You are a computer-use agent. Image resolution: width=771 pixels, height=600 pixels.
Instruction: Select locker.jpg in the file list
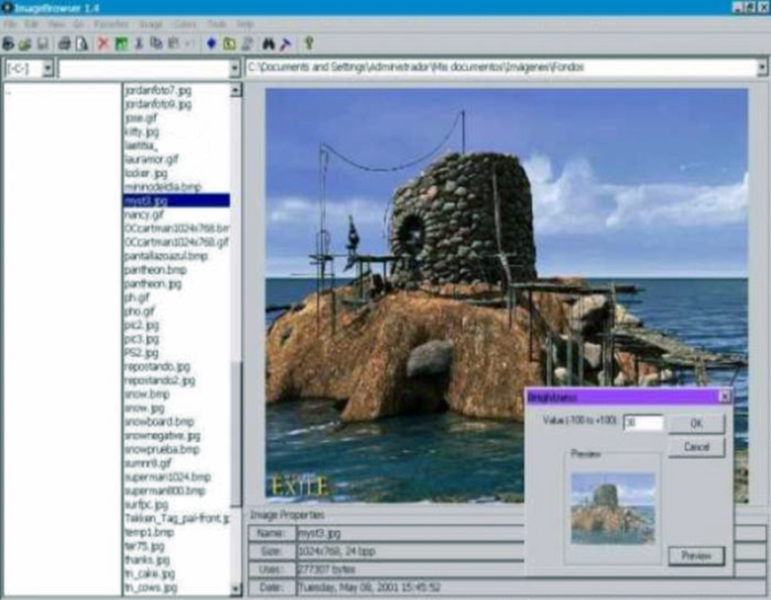146,173
